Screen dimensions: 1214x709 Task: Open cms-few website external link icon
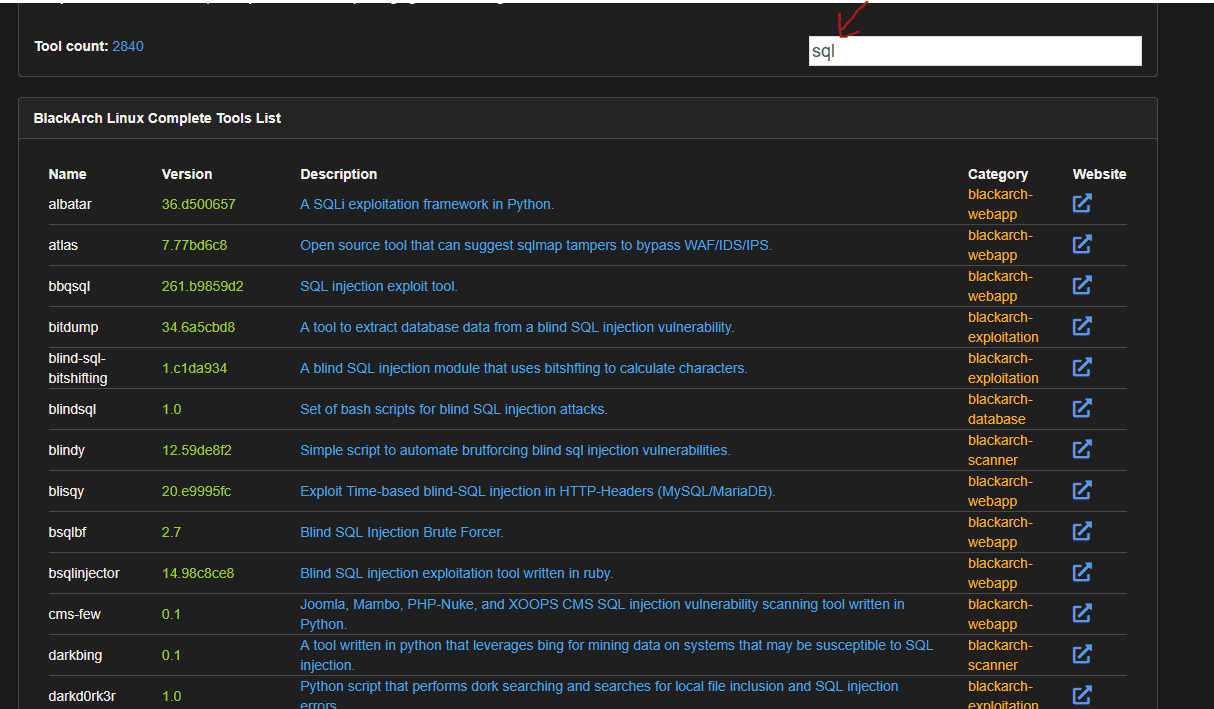(1082, 613)
